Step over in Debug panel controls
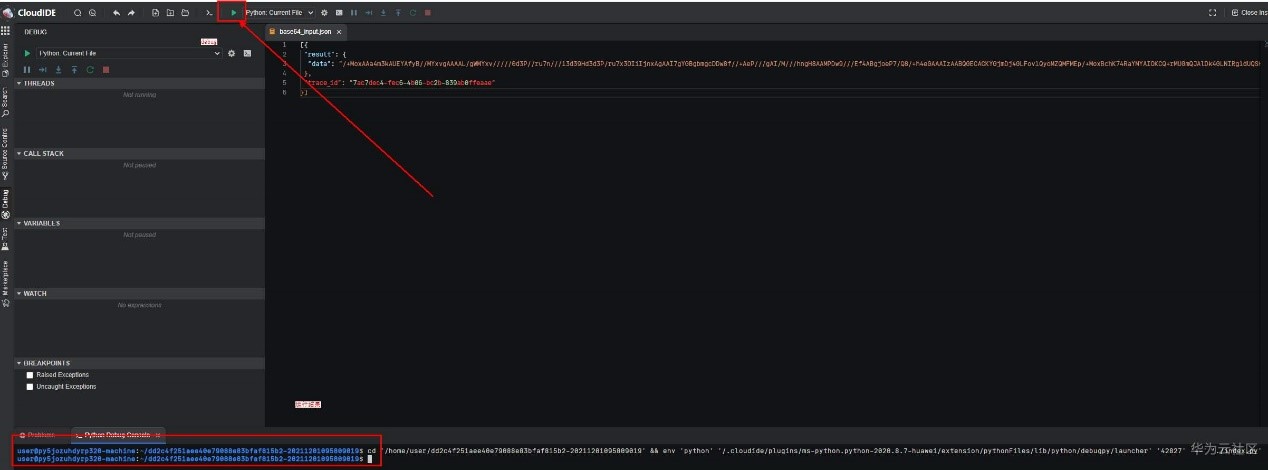The image size is (1268, 470). click(x=43, y=70)
